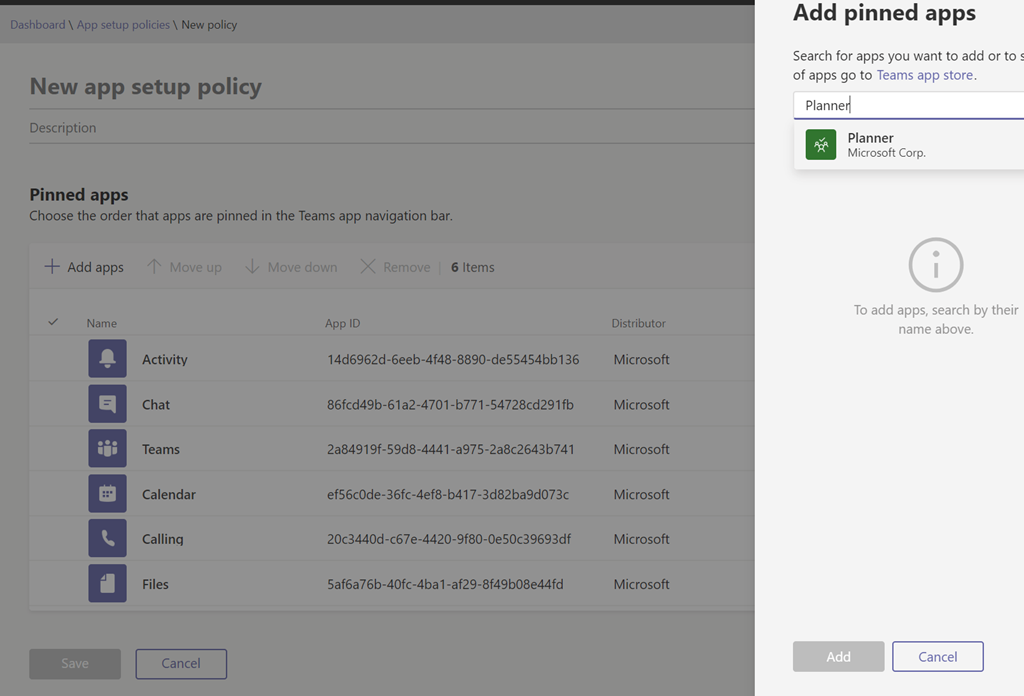Click the Files app icon
The height and width of the screenshot is (696, 1024).
pos(107,584)
